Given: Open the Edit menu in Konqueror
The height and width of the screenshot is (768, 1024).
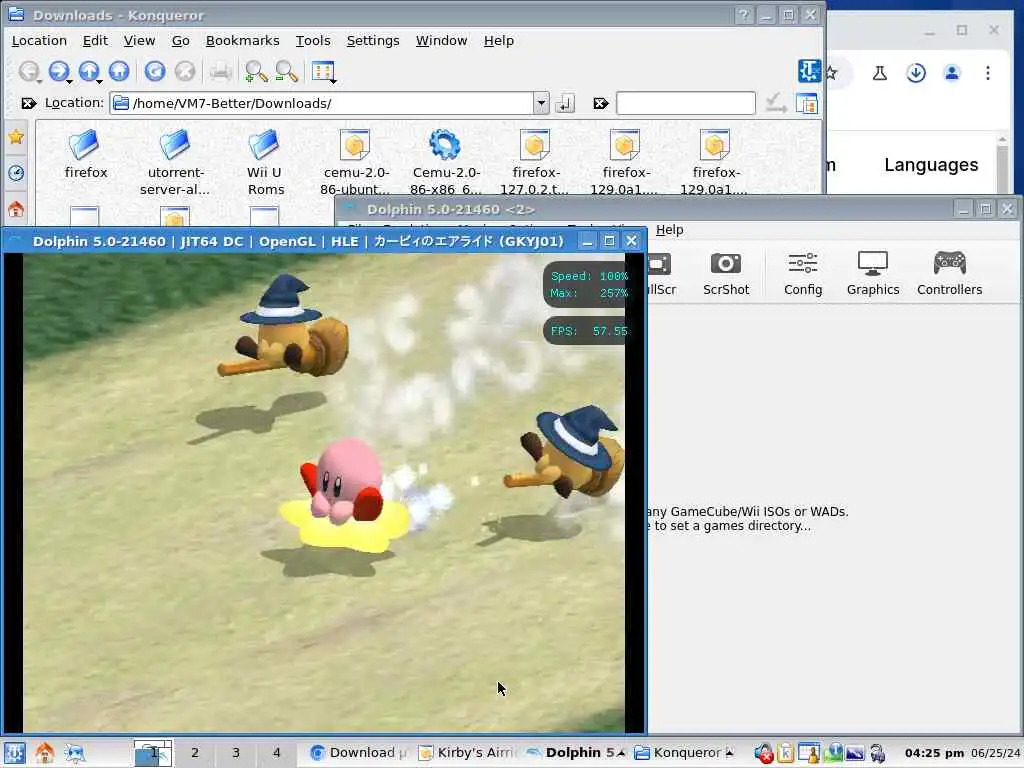Looking at the screenshot, I should [x=95, y=40].
